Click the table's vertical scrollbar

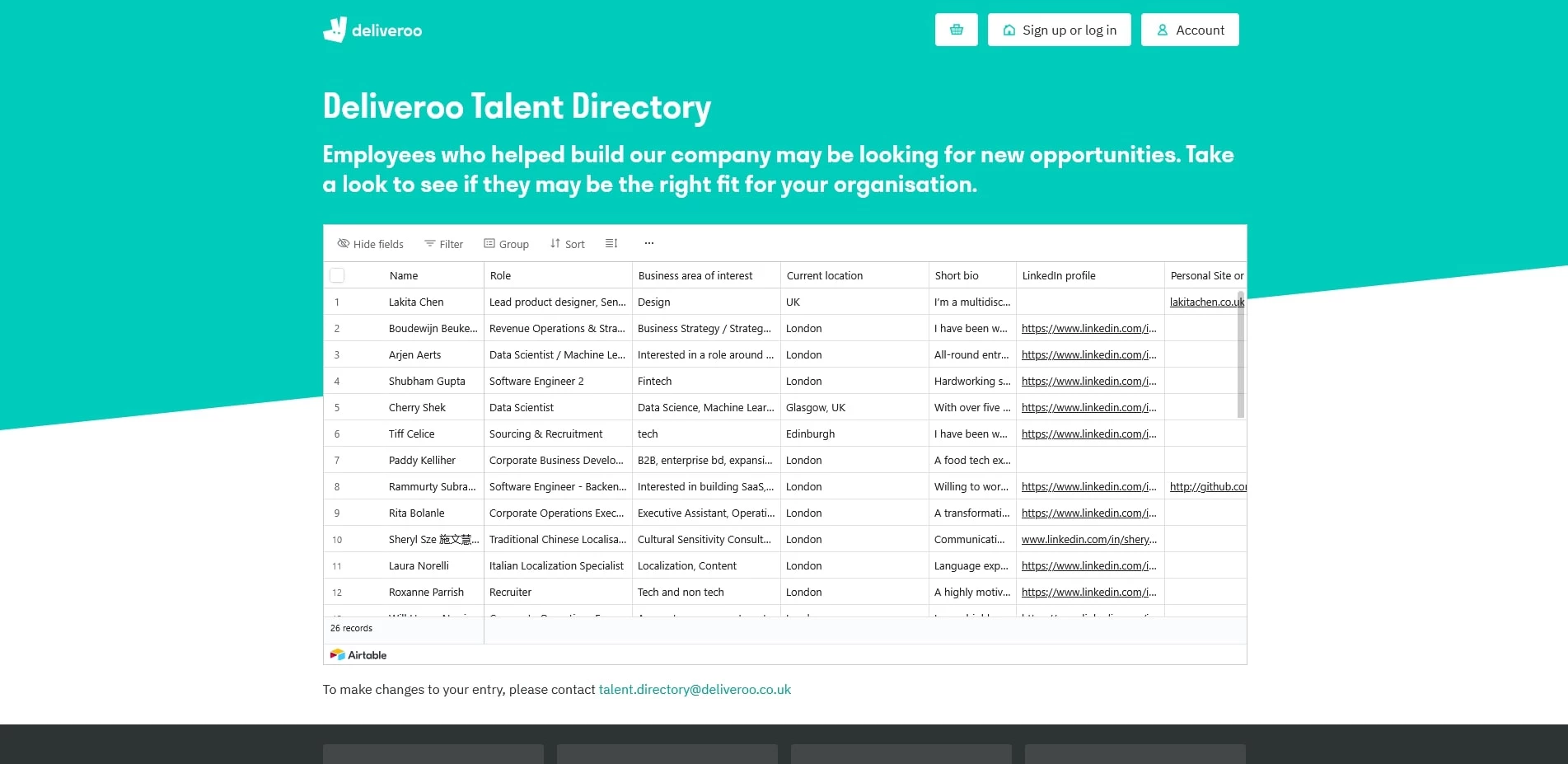1241,354
